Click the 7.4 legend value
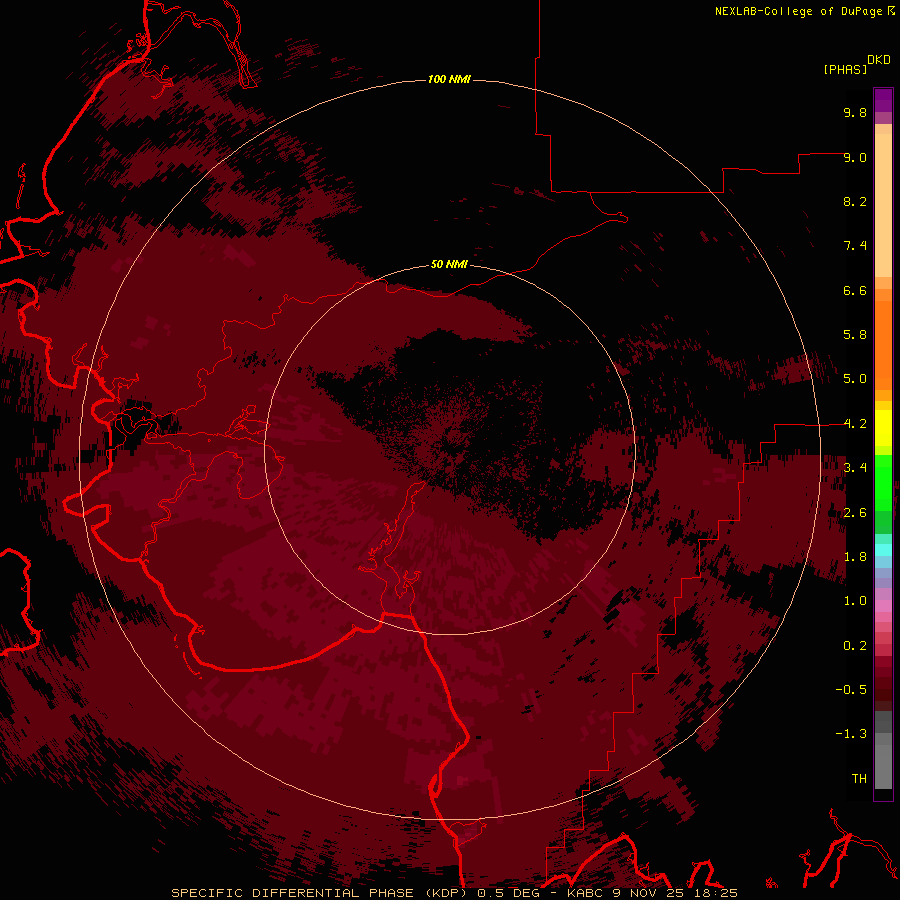Viewport: 900px width, 900px height. [855, 246]
